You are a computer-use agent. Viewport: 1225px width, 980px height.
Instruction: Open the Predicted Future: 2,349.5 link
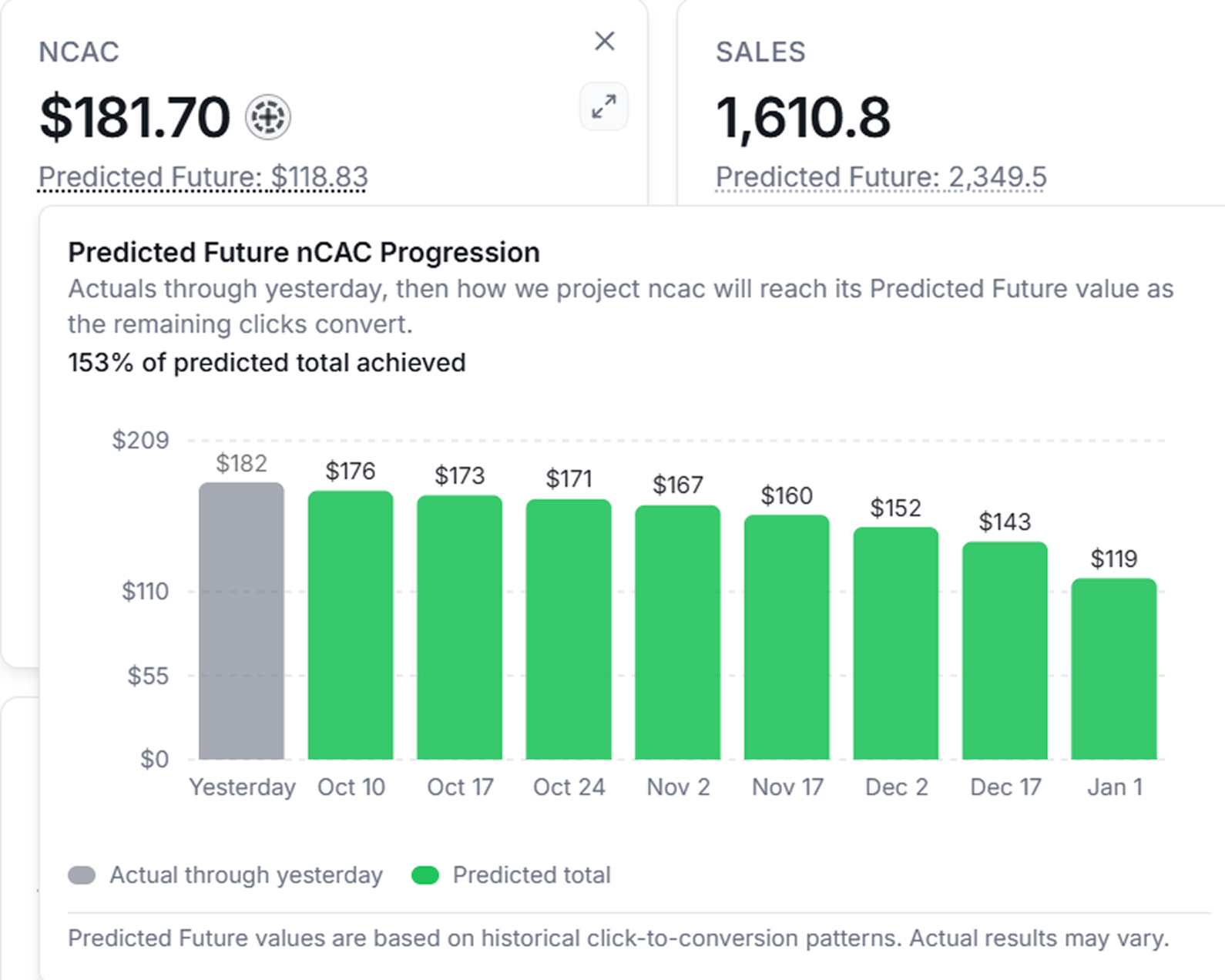click(881, 177)
